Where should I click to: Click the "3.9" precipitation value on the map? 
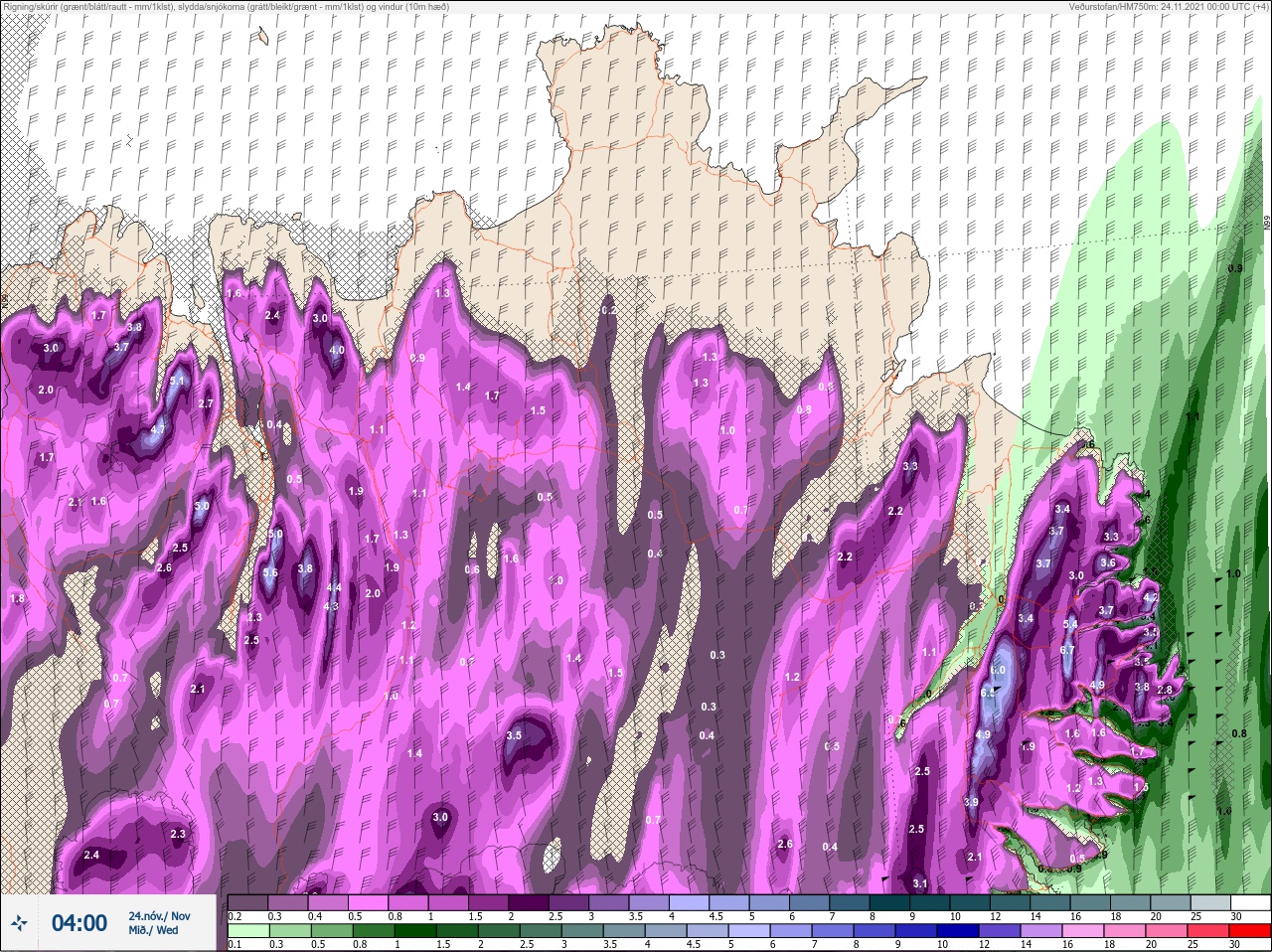[971, 802]
